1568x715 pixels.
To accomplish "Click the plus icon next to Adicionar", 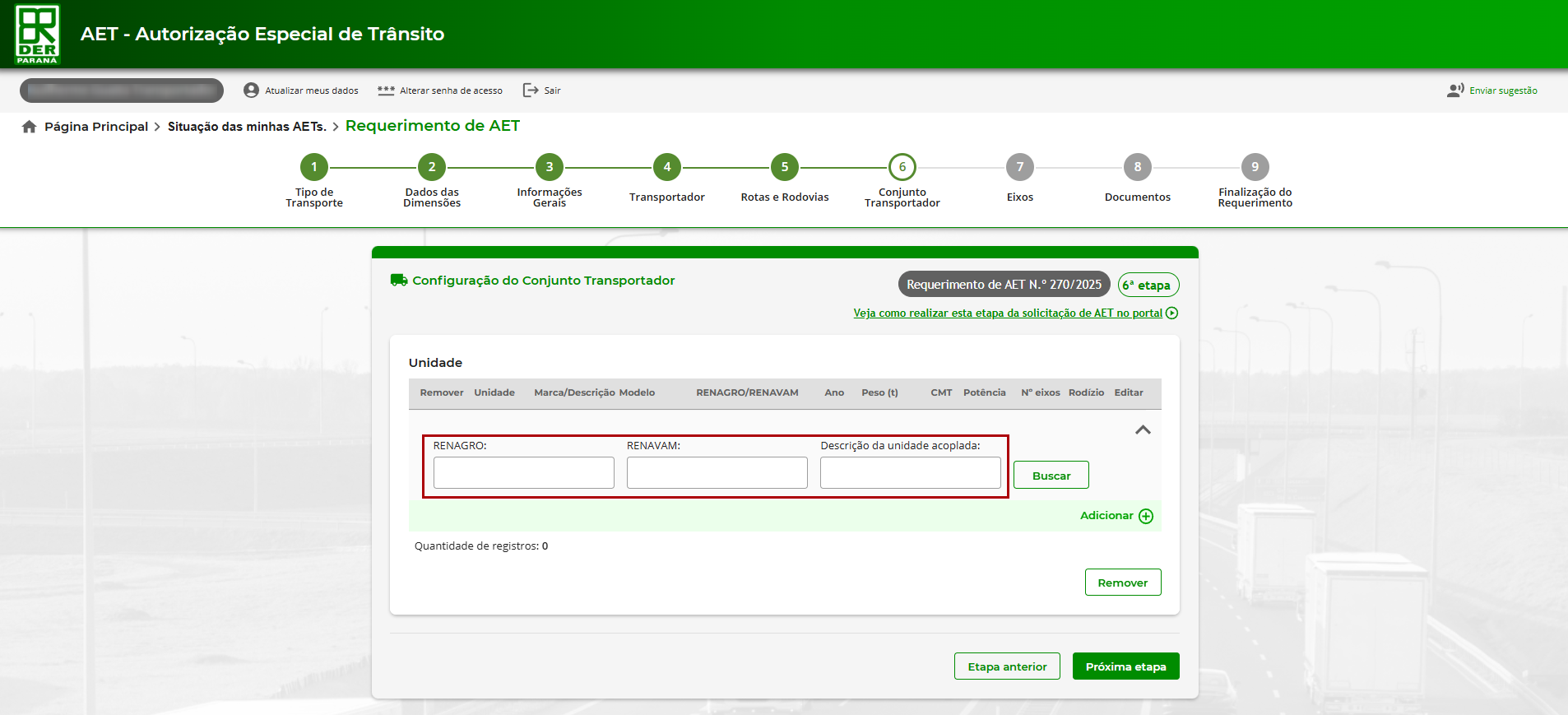I will [x=1146, y=516].
